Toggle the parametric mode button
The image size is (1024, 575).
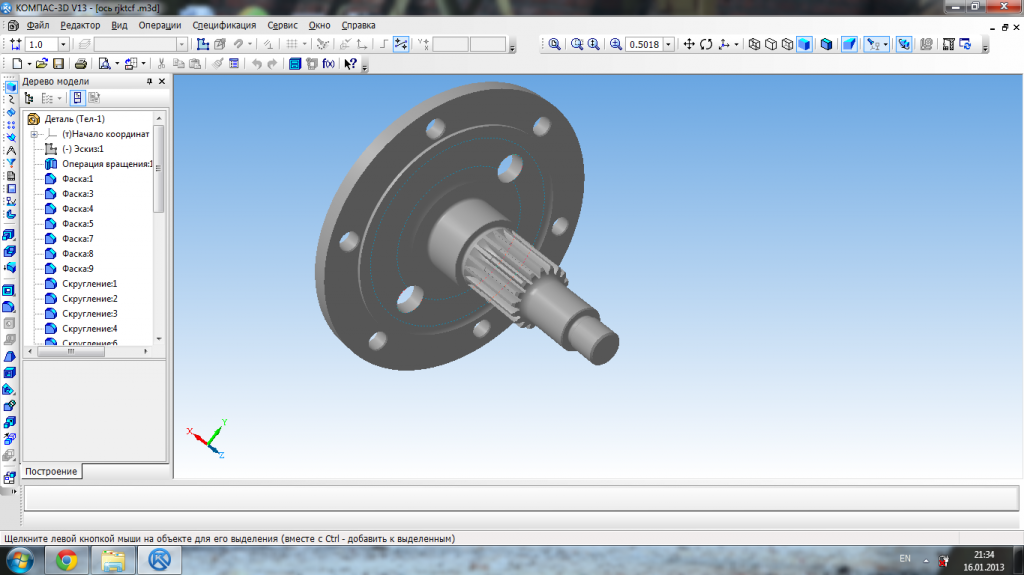401,44
